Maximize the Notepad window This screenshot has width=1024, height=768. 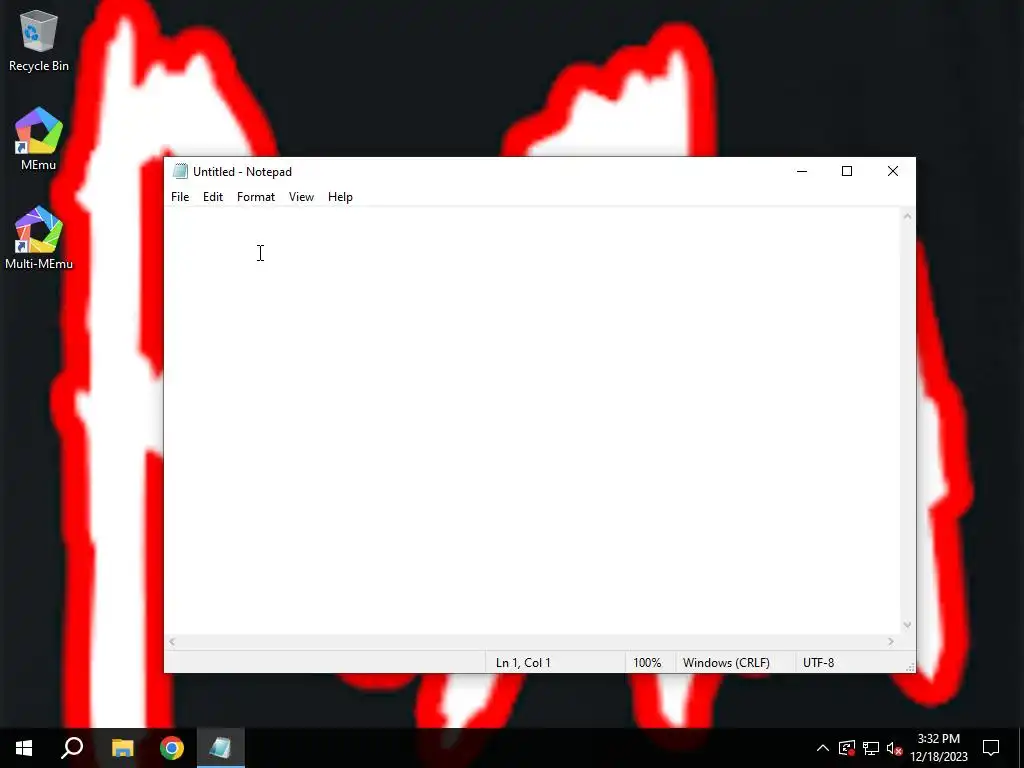coord(847,171)
